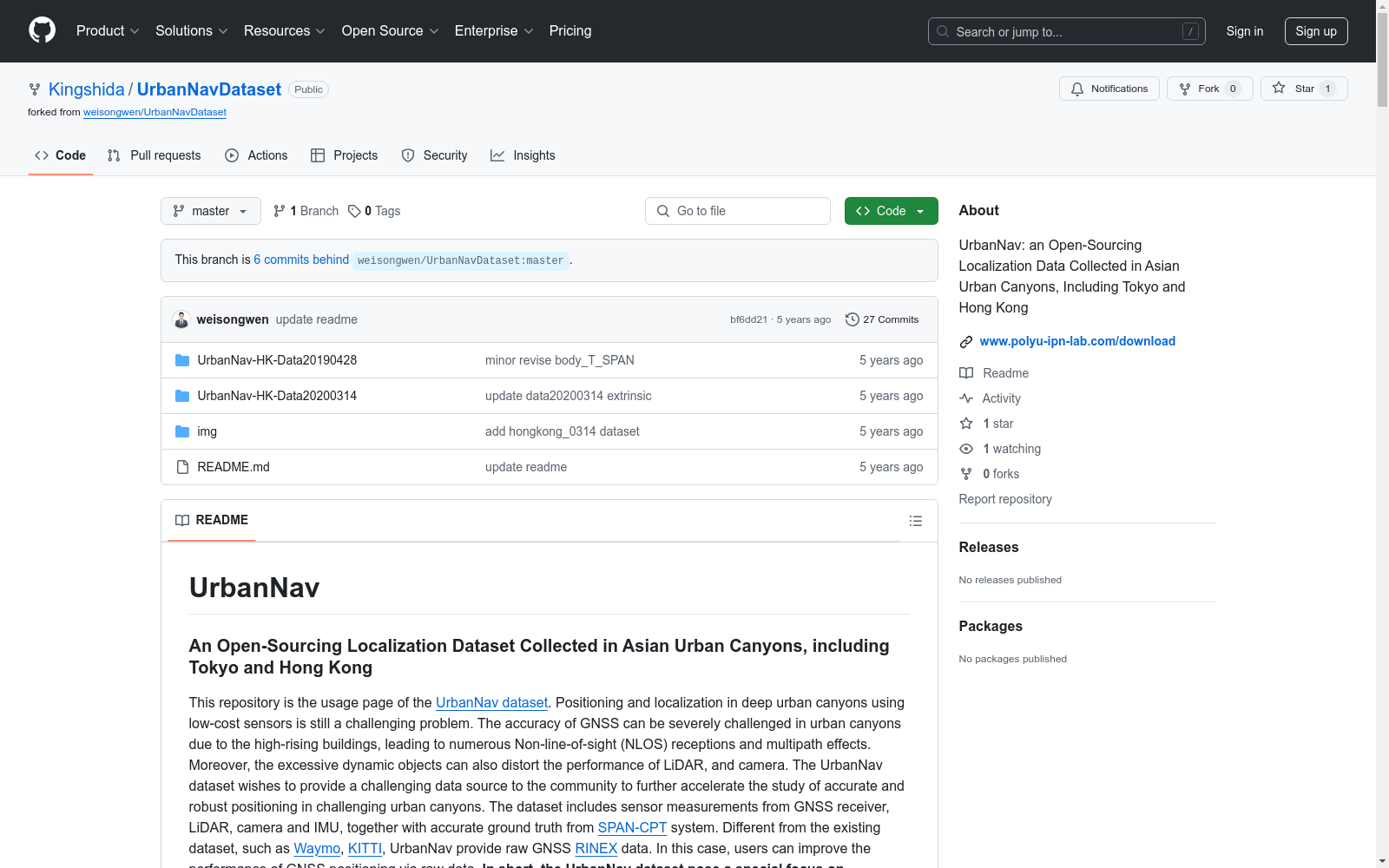Open the UrbanNavDataset repository title link
The image size is (1389, 868).
209,89
